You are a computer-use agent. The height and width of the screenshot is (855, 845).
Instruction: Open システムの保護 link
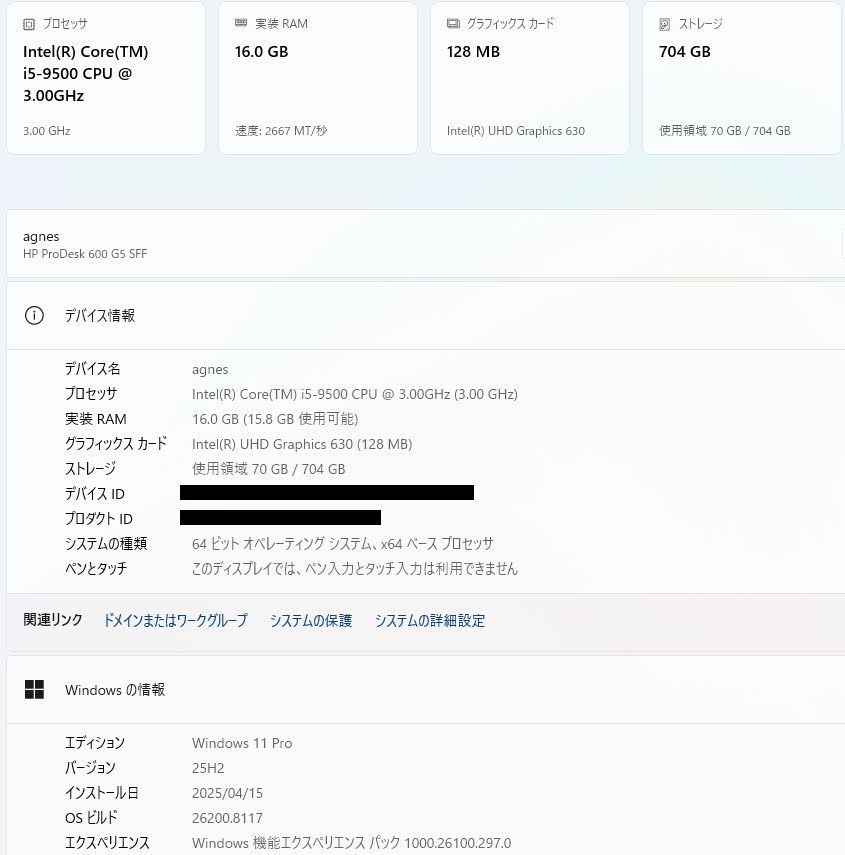[311, 620]
